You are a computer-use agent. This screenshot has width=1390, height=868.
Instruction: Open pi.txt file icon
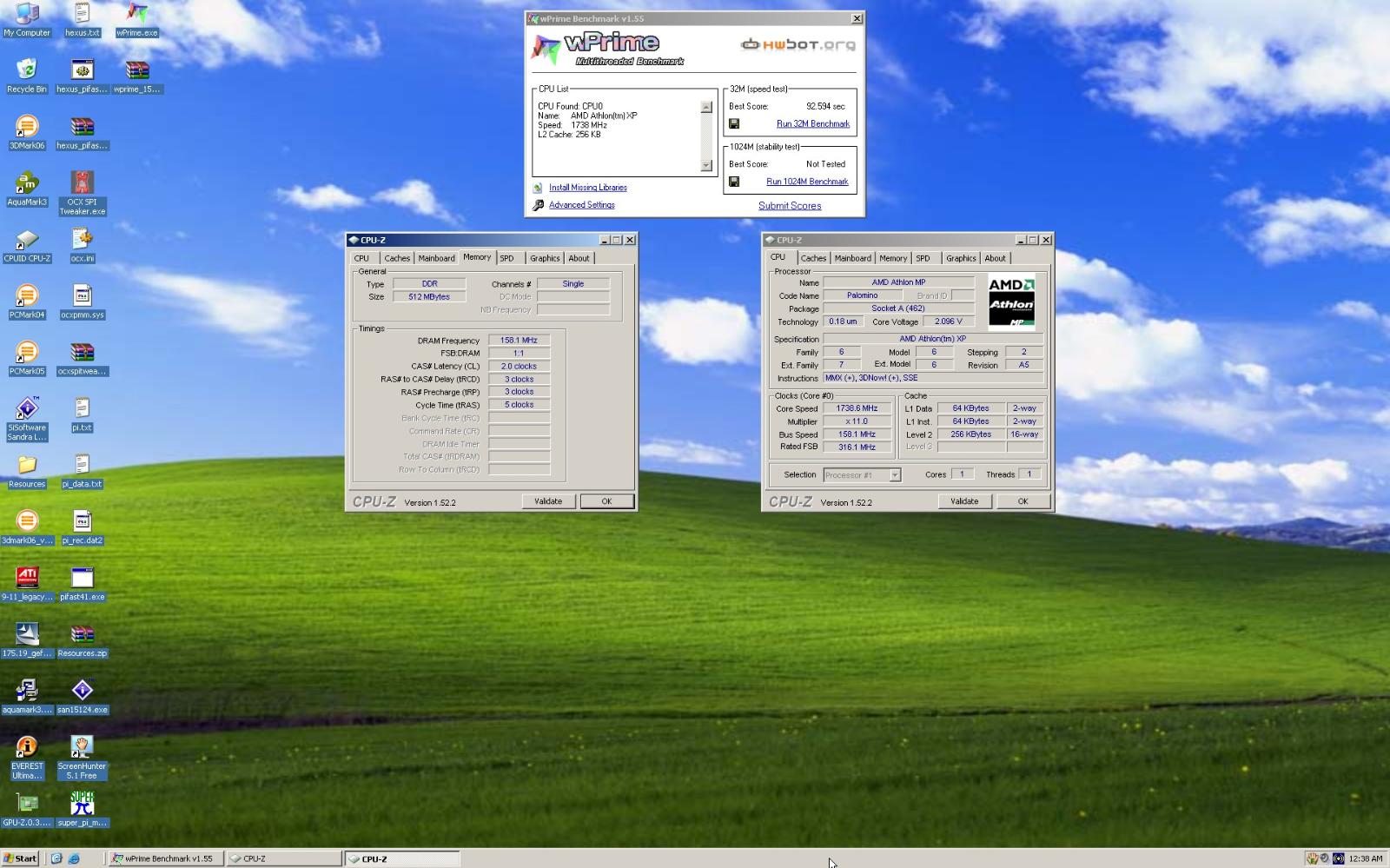83,414
